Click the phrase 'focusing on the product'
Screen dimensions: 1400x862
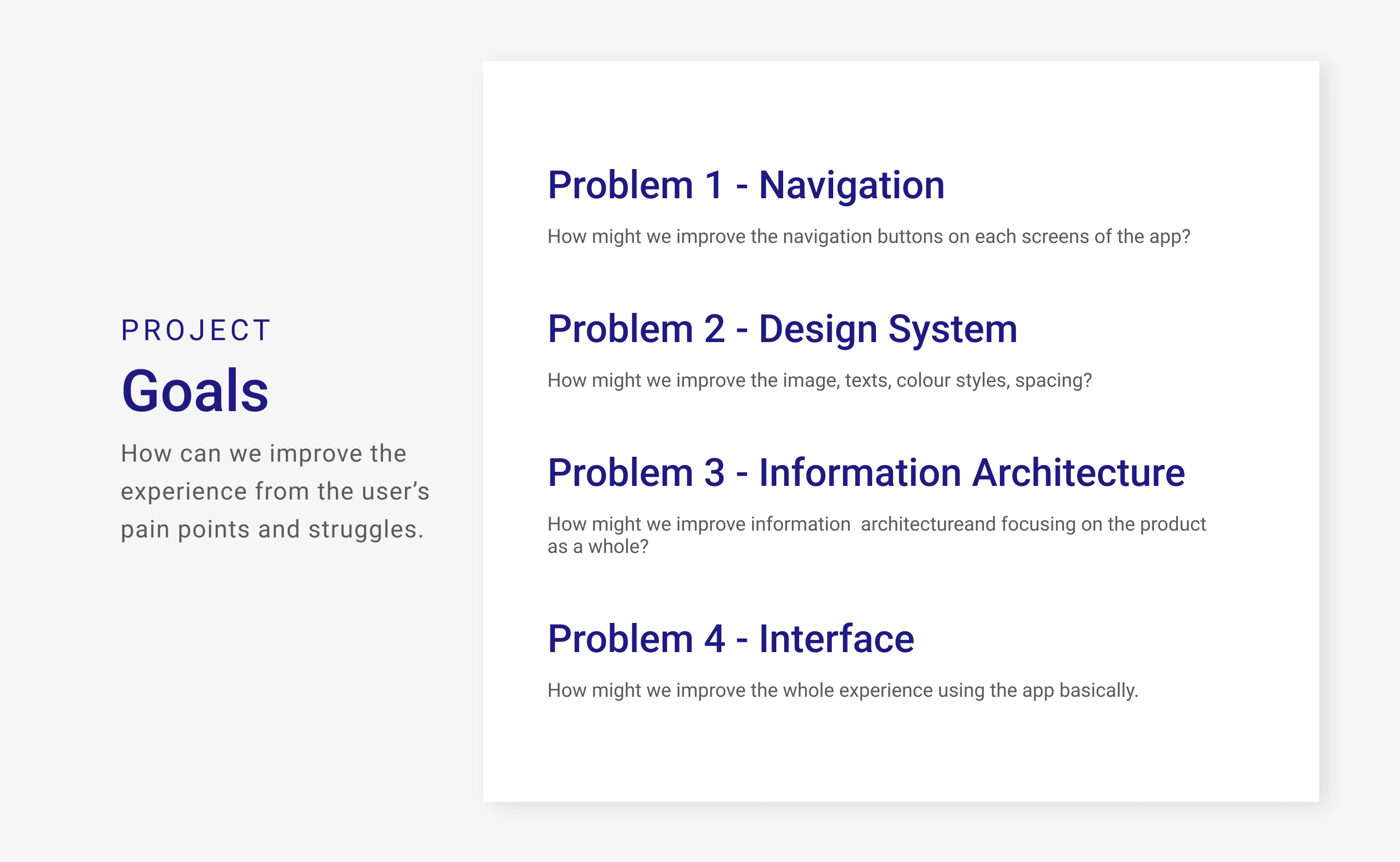coord(1103,524)
